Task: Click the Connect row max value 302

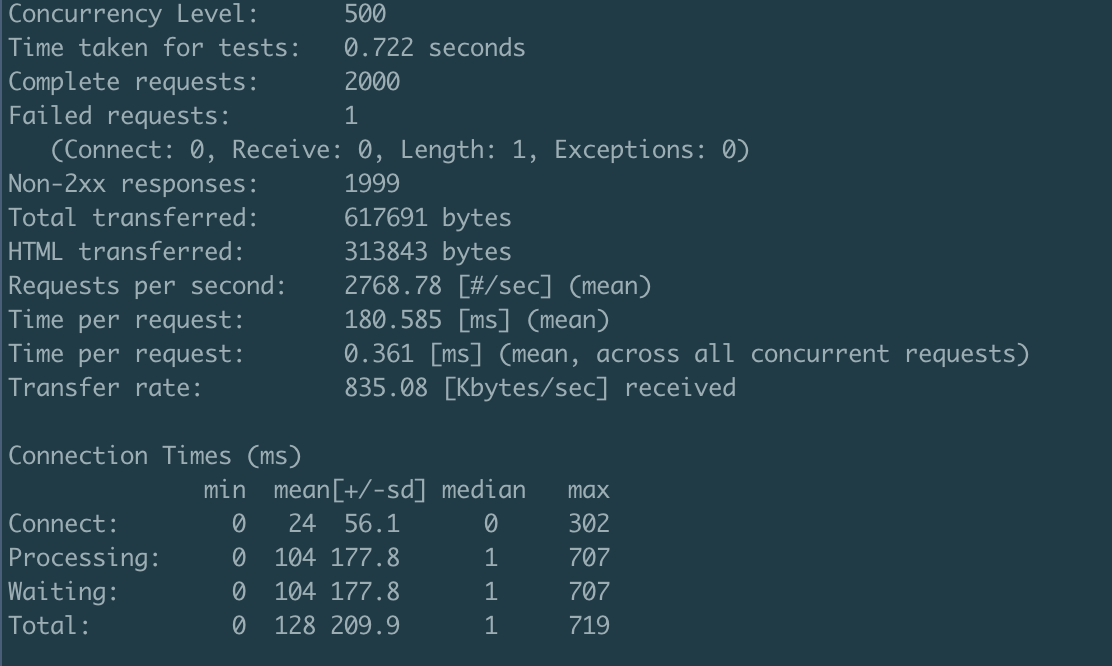Action: pyautogui.click(x=588, y=524)
